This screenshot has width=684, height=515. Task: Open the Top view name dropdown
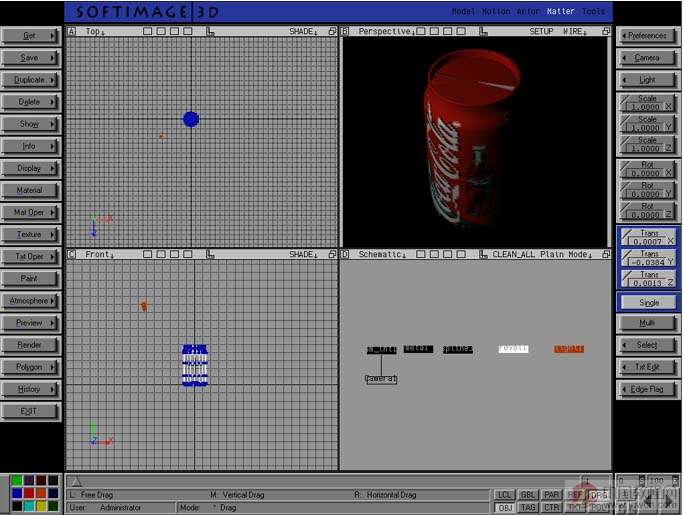click(x=94, y=31)
